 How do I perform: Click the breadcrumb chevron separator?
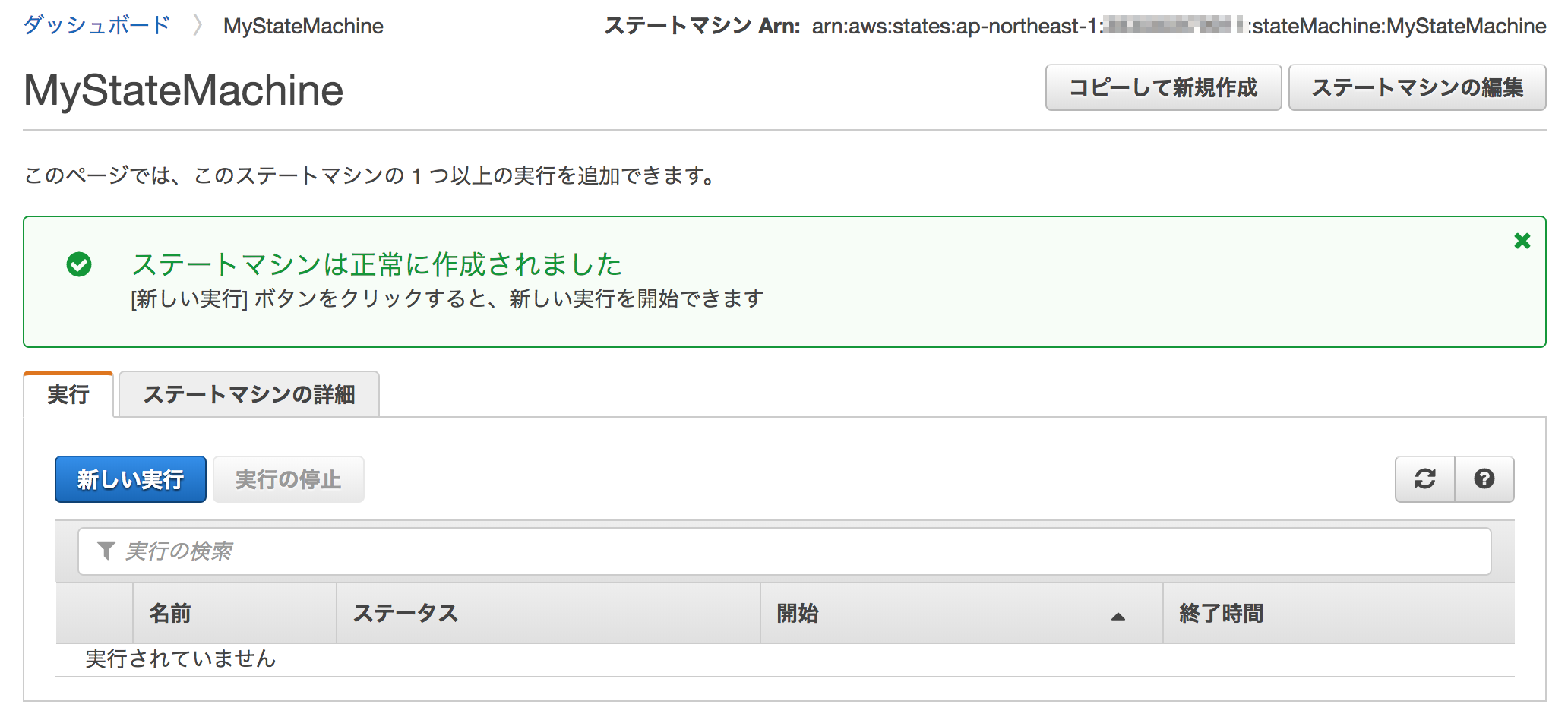198,26
